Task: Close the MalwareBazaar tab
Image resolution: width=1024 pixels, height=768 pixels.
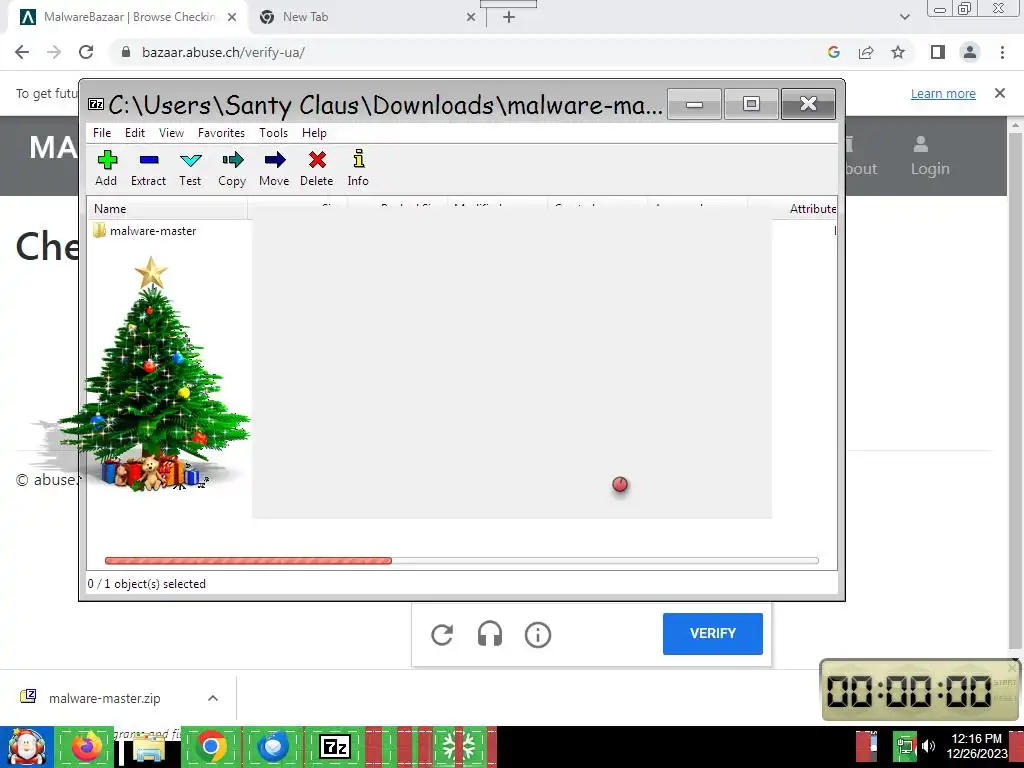Action: (x=232, y=17)
